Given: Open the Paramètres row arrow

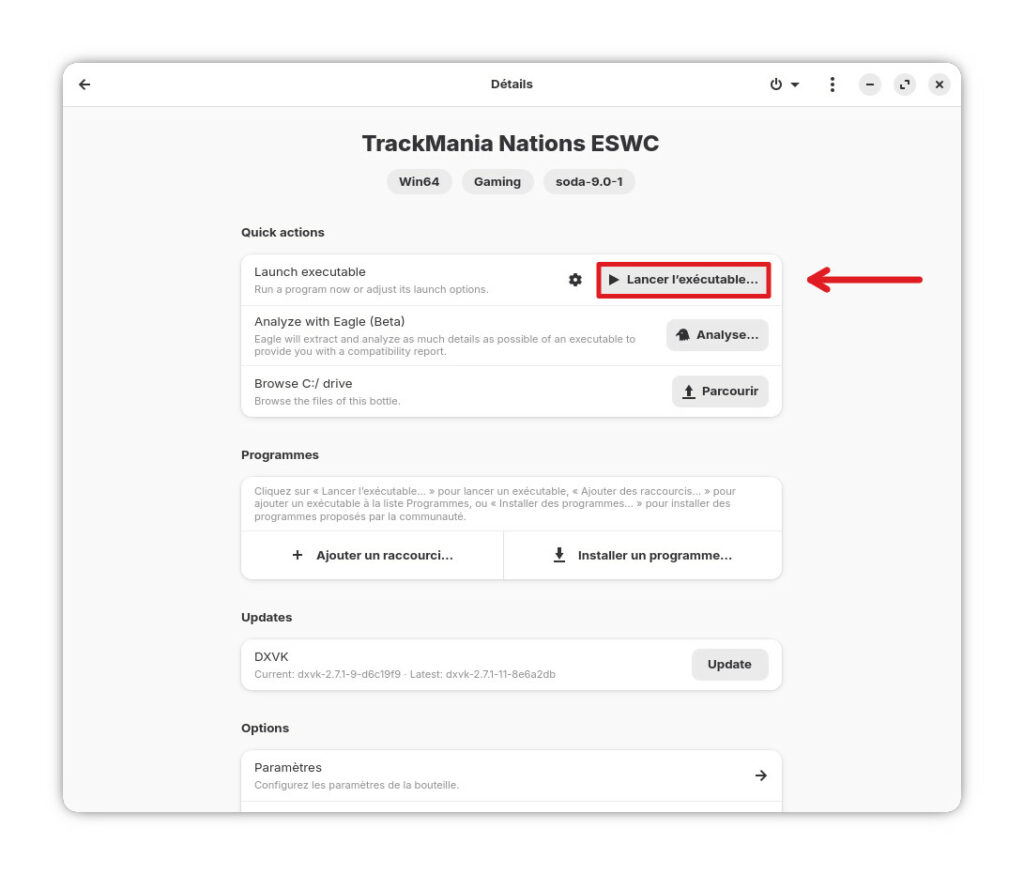Looking at the screenshot, I should [760, 775].
